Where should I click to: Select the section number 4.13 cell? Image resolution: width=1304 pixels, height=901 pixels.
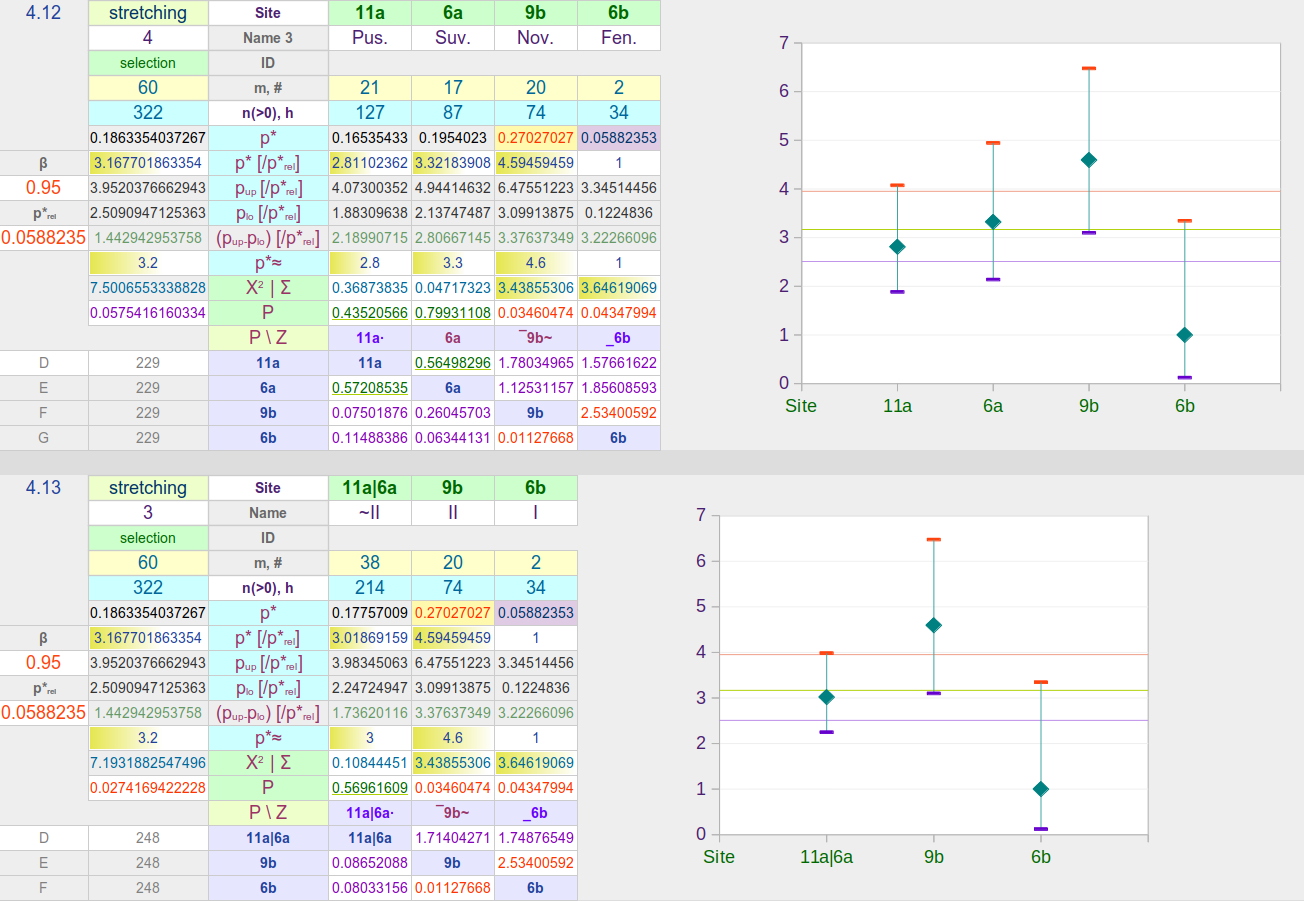43,488
